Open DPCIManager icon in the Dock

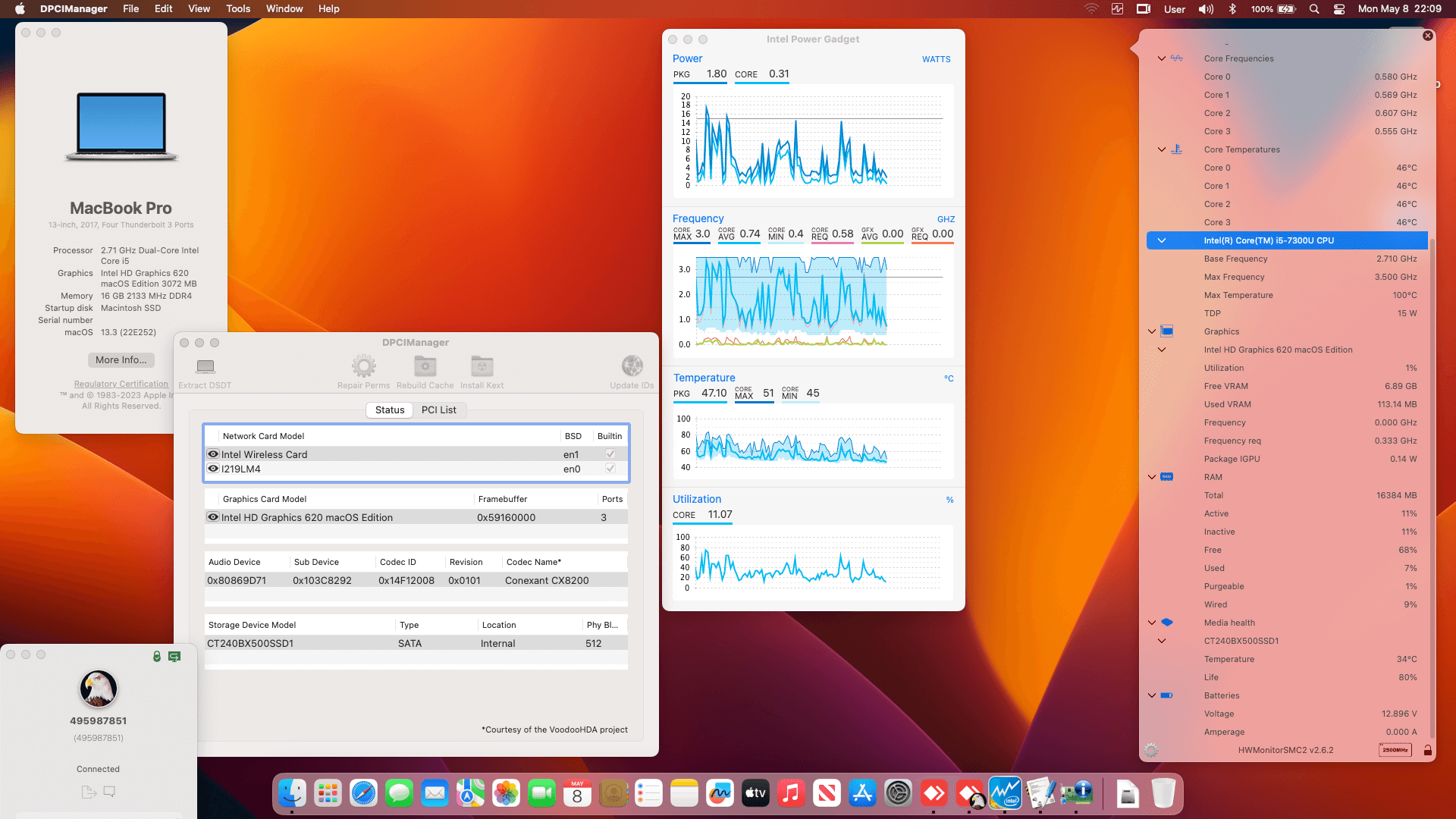tap(1076, 793)
